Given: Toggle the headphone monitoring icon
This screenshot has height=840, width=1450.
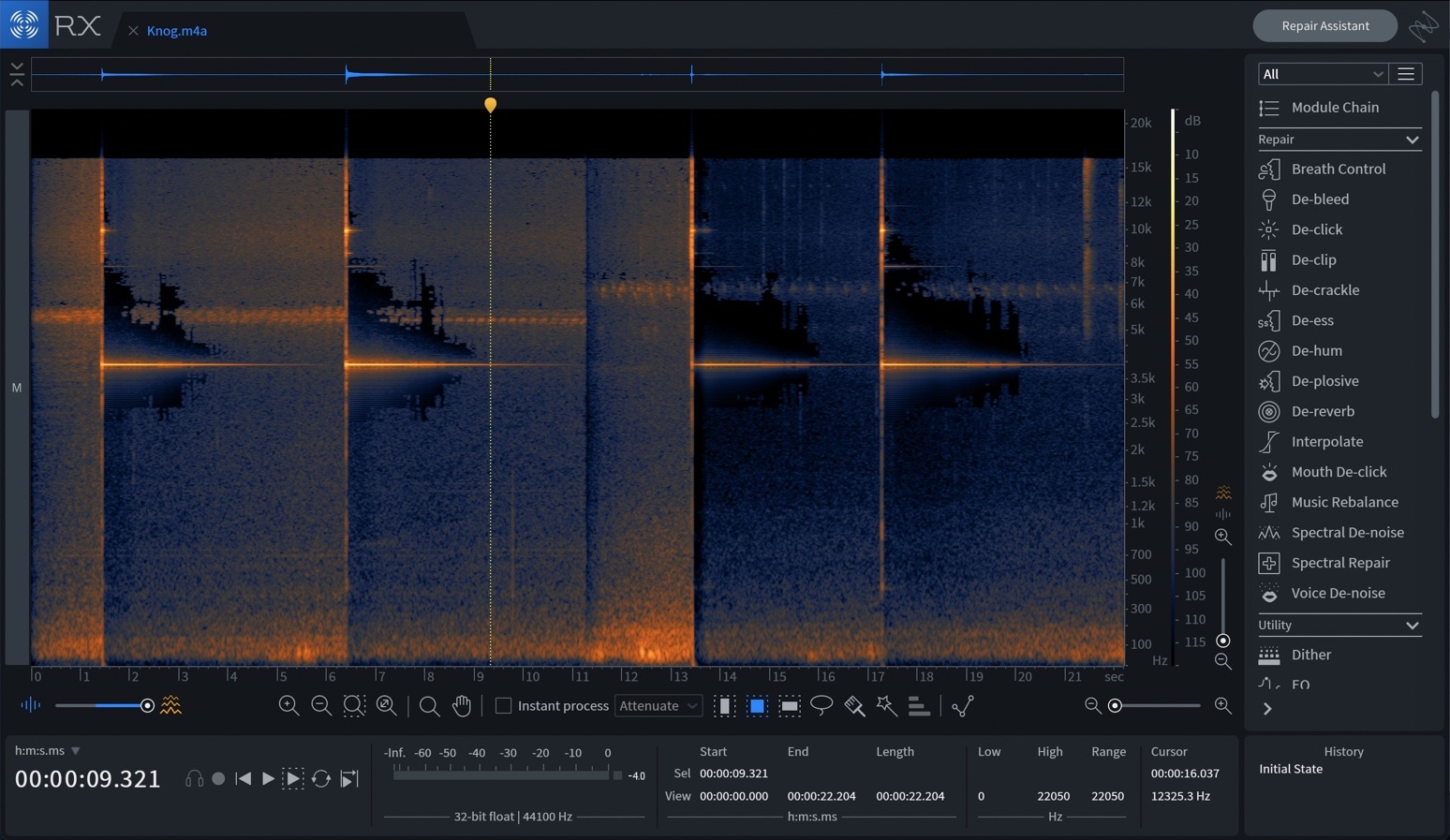Looking at the screenshot, I should [194, 778].
